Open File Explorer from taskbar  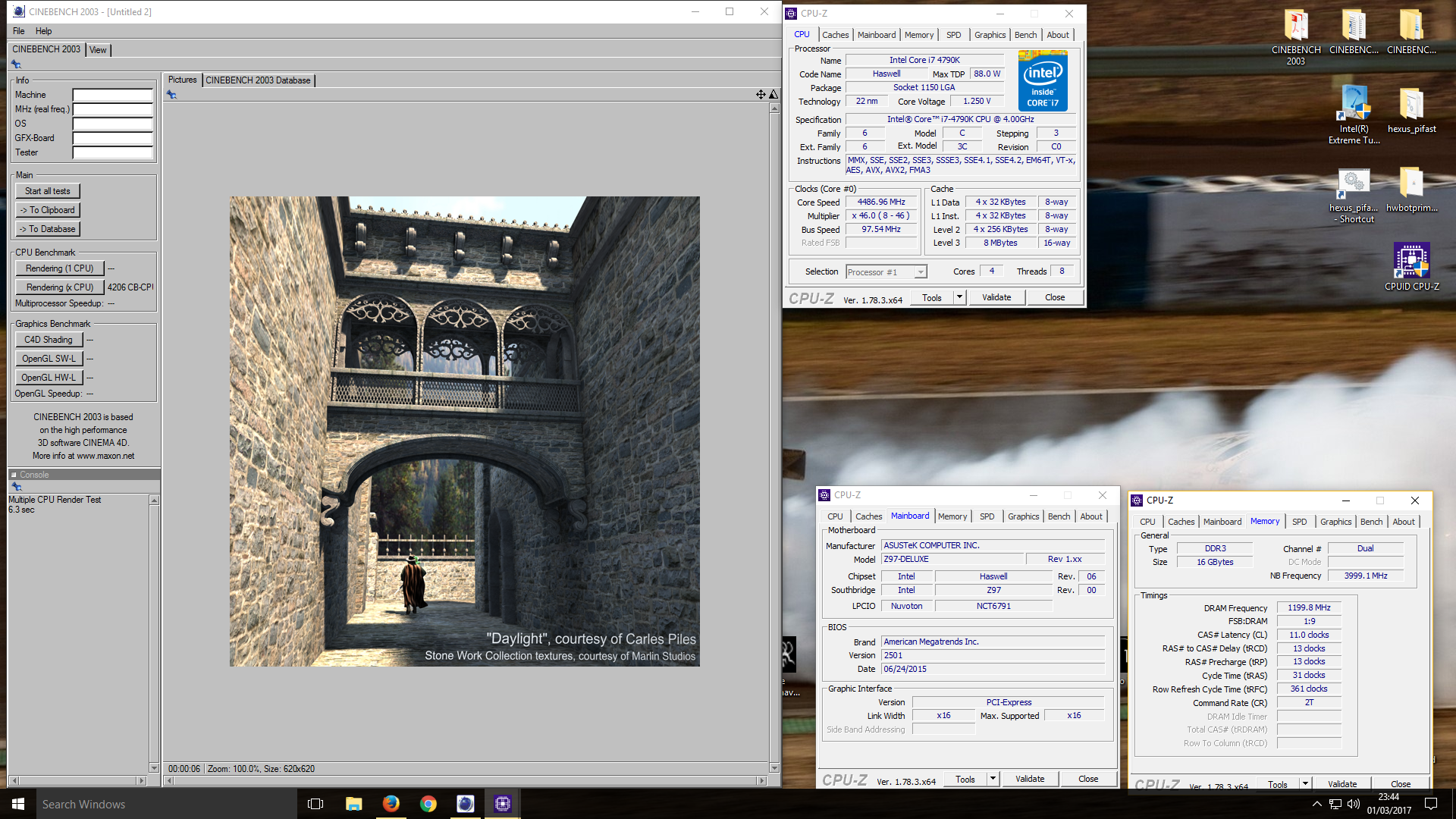click(353, 804)
